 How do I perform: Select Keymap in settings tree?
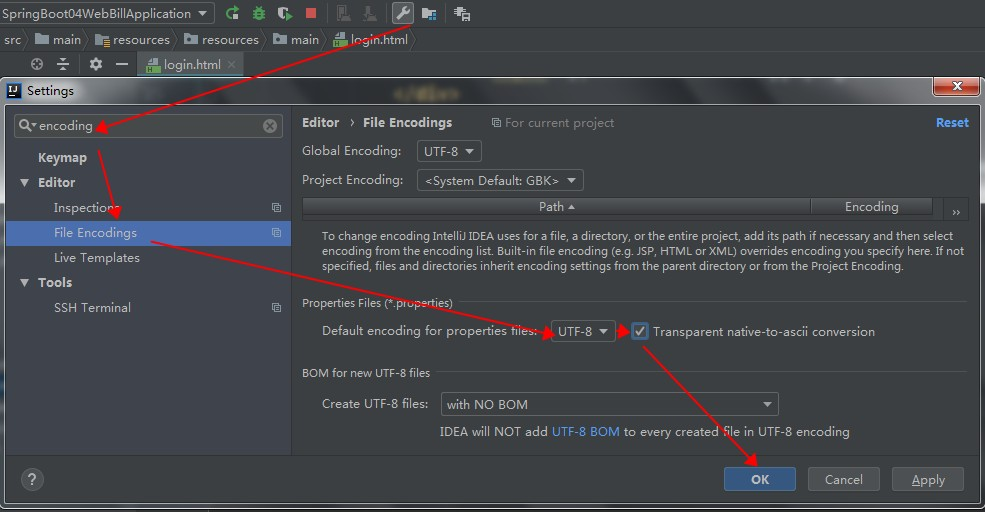tap(62, 158)
